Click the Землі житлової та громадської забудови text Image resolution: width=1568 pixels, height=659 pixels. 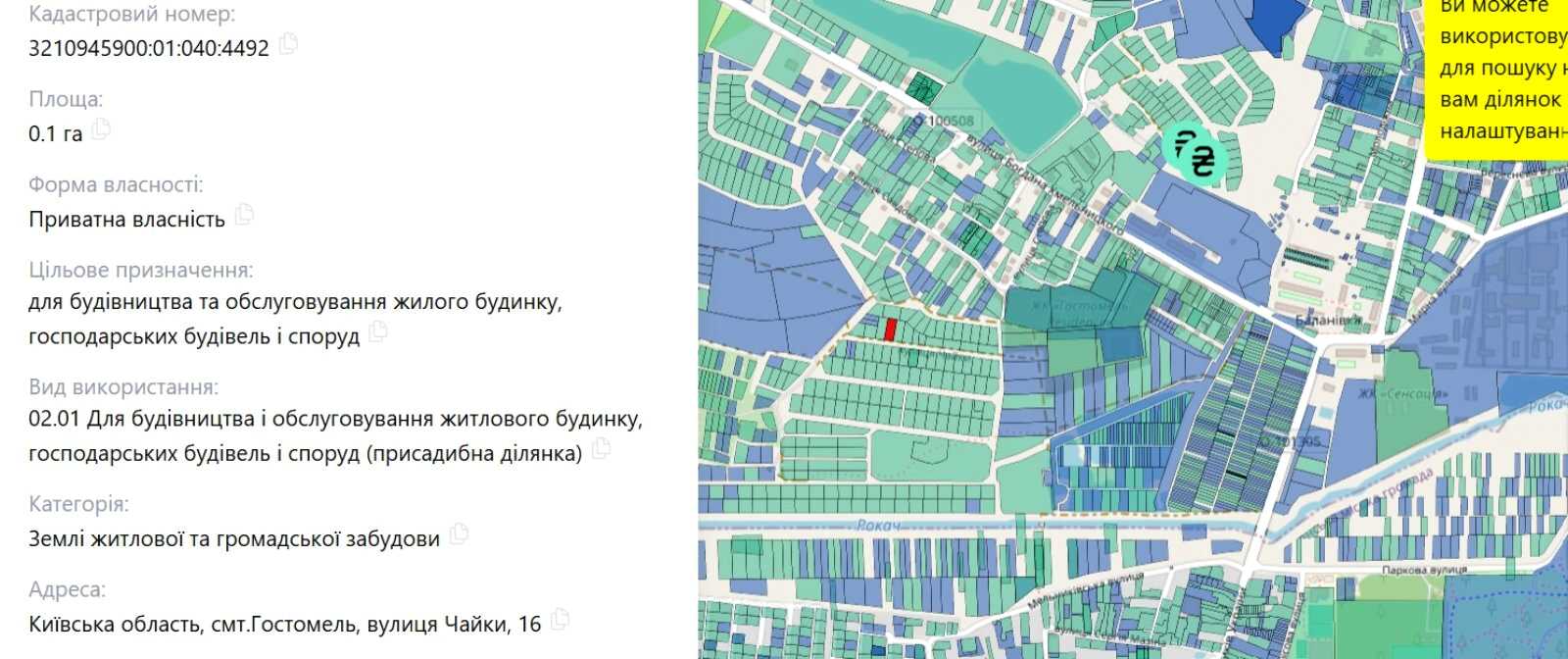point(234,538)
